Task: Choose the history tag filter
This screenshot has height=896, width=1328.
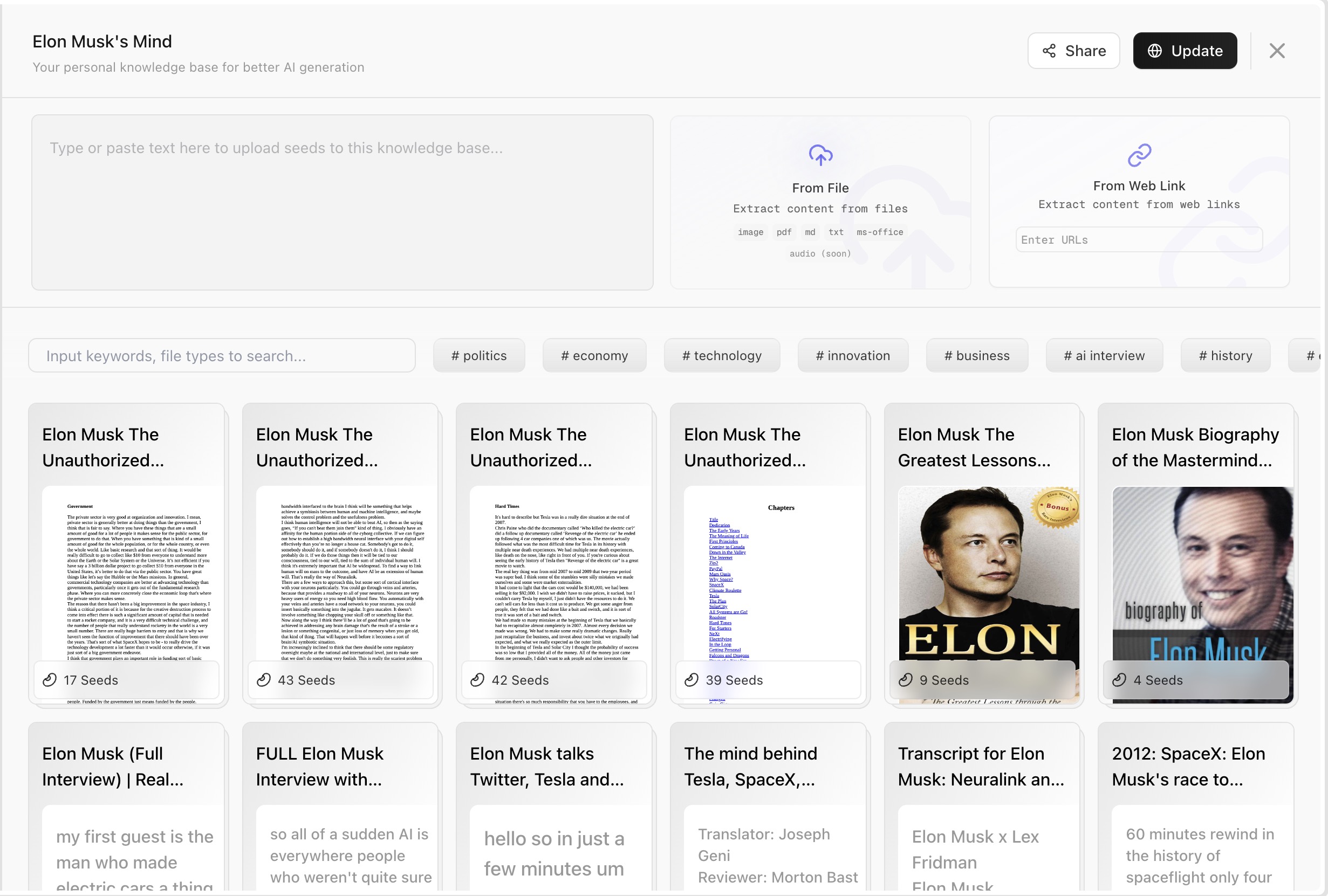Action: (1224, 356)
